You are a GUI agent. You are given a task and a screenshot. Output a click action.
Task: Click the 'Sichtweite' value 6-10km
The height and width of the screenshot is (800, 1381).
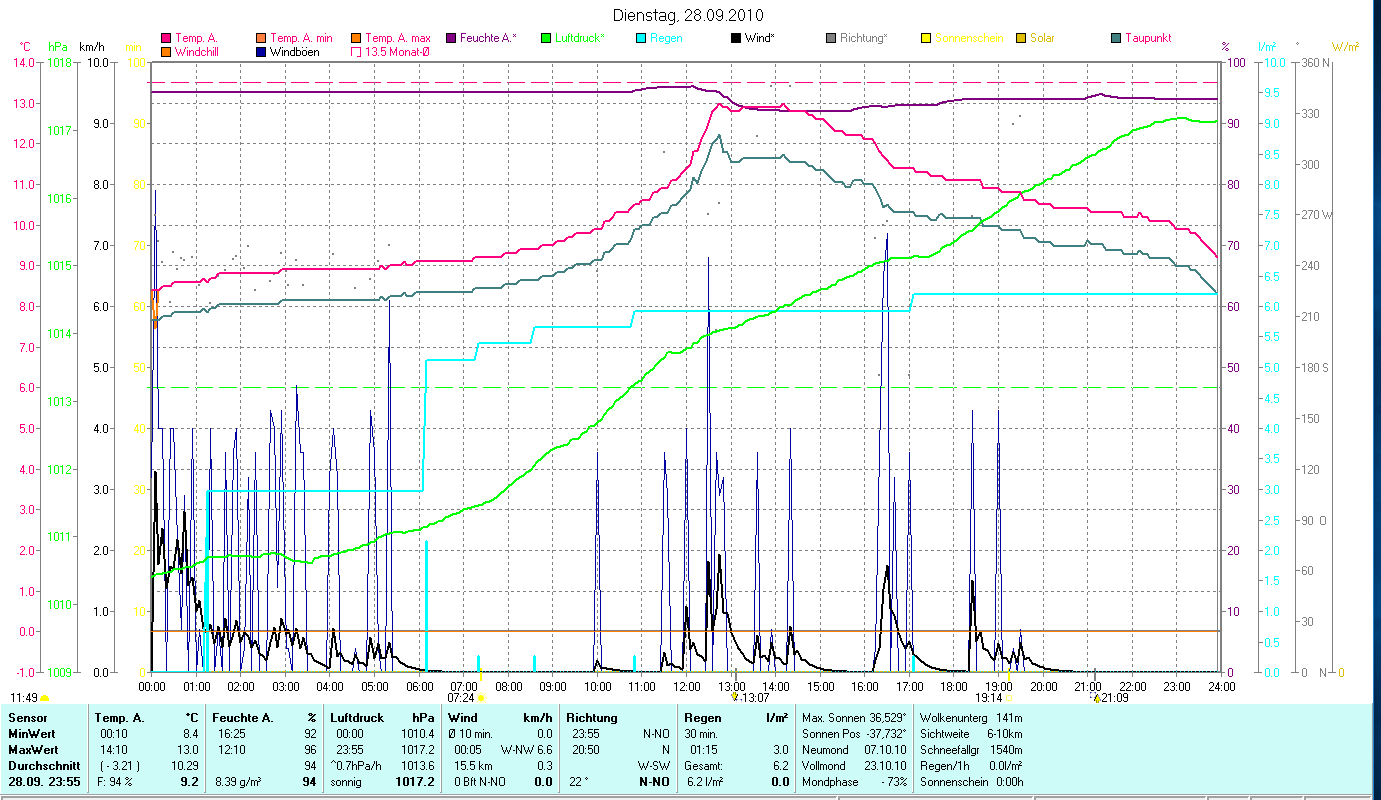coord(1004,734)
